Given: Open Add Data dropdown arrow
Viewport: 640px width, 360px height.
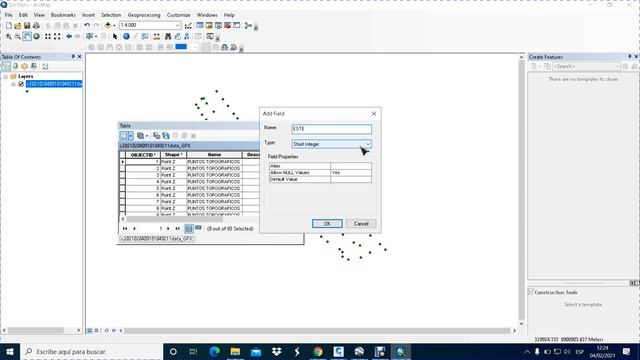Looking at the screenshot, I should (114, 25).
